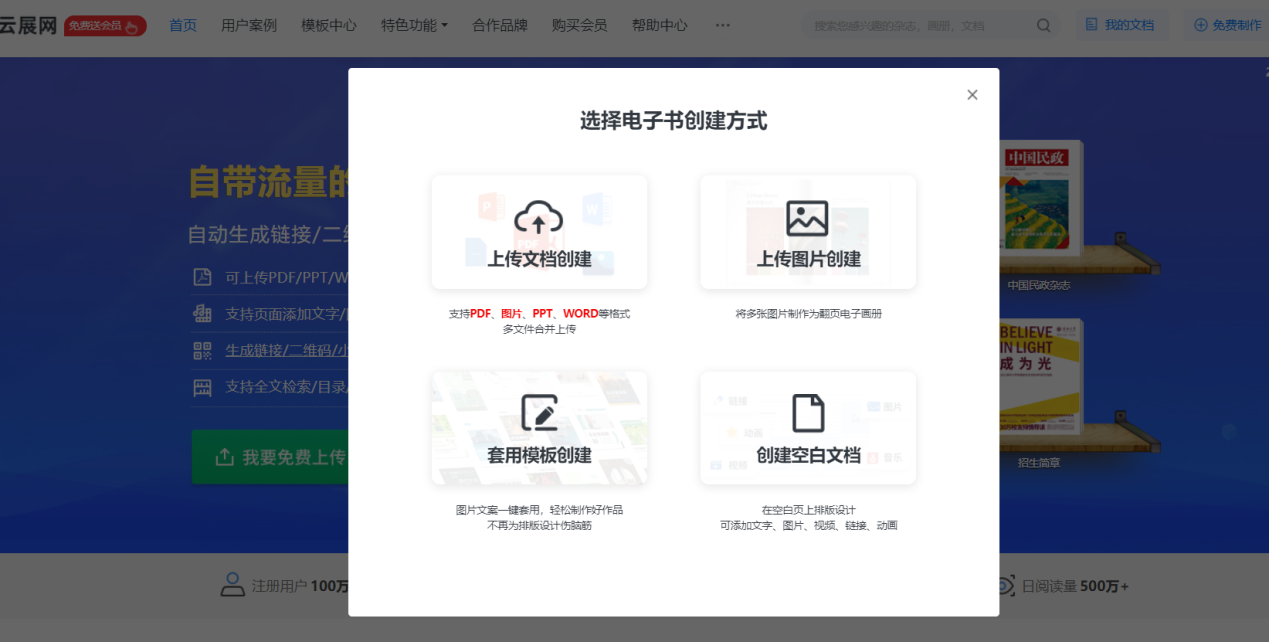The image size is (1269, 642).
Task: Click the 免费送会员 badge
Action: click(x=105, y=26)
